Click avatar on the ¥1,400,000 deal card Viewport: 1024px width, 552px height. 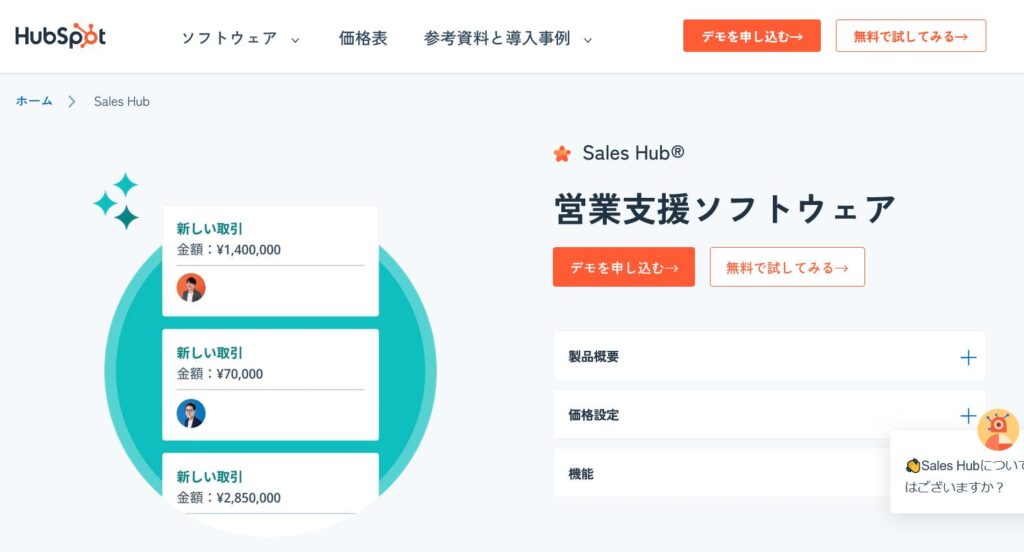point(191,288)
